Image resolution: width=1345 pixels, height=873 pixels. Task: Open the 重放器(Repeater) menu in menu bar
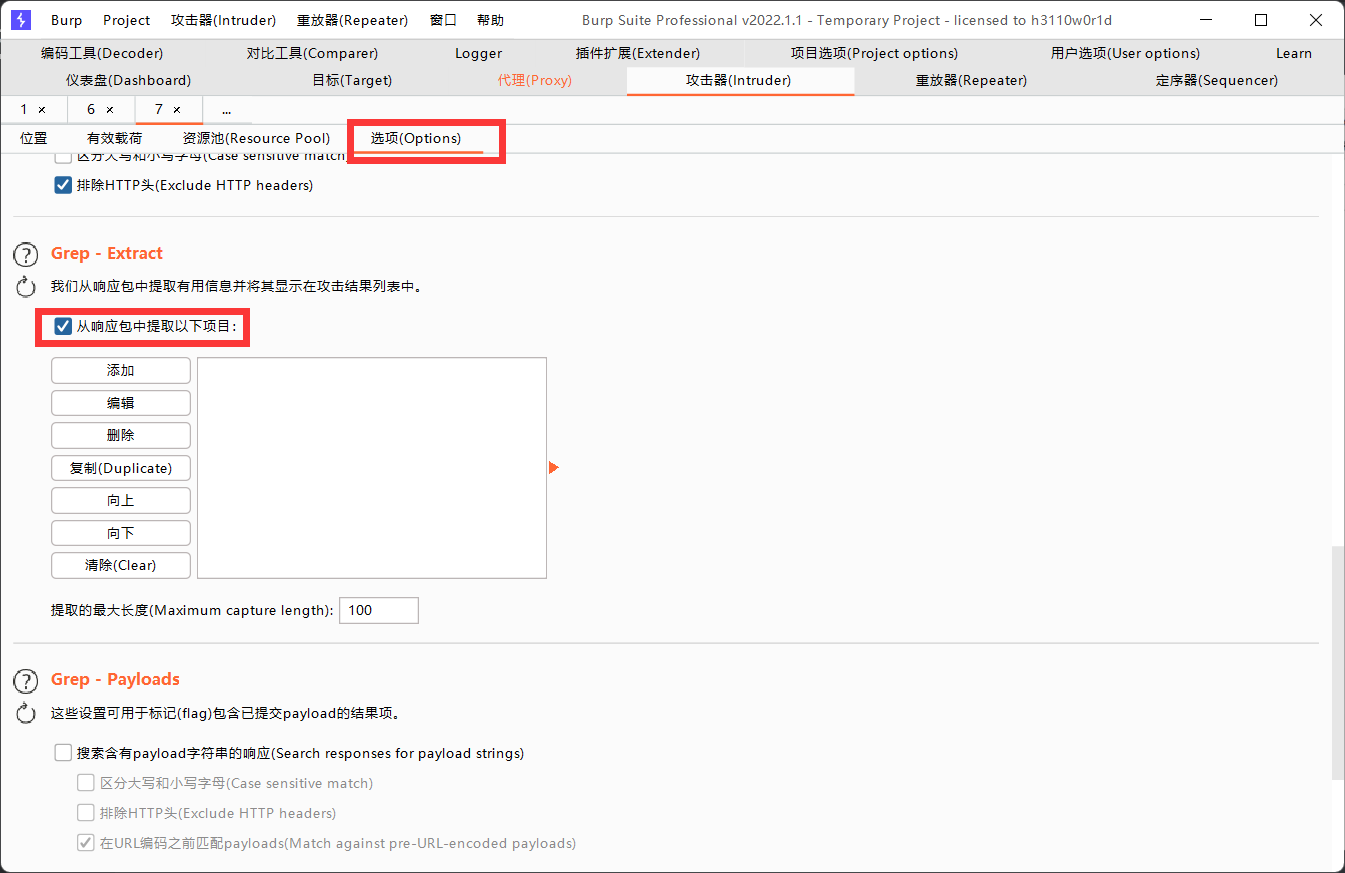[353, 20]
